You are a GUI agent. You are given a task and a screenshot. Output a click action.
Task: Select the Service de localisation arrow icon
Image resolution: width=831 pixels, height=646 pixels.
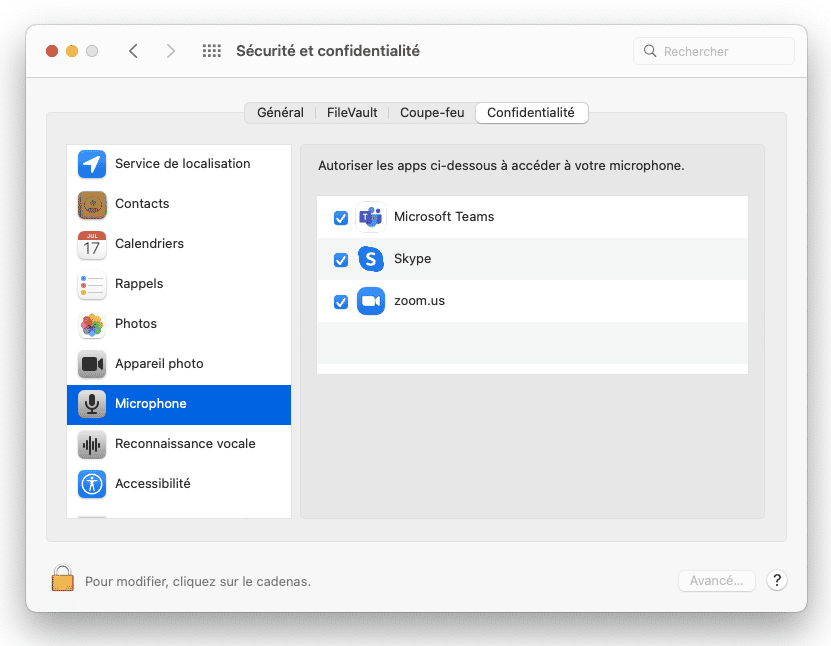pos(92,164)
